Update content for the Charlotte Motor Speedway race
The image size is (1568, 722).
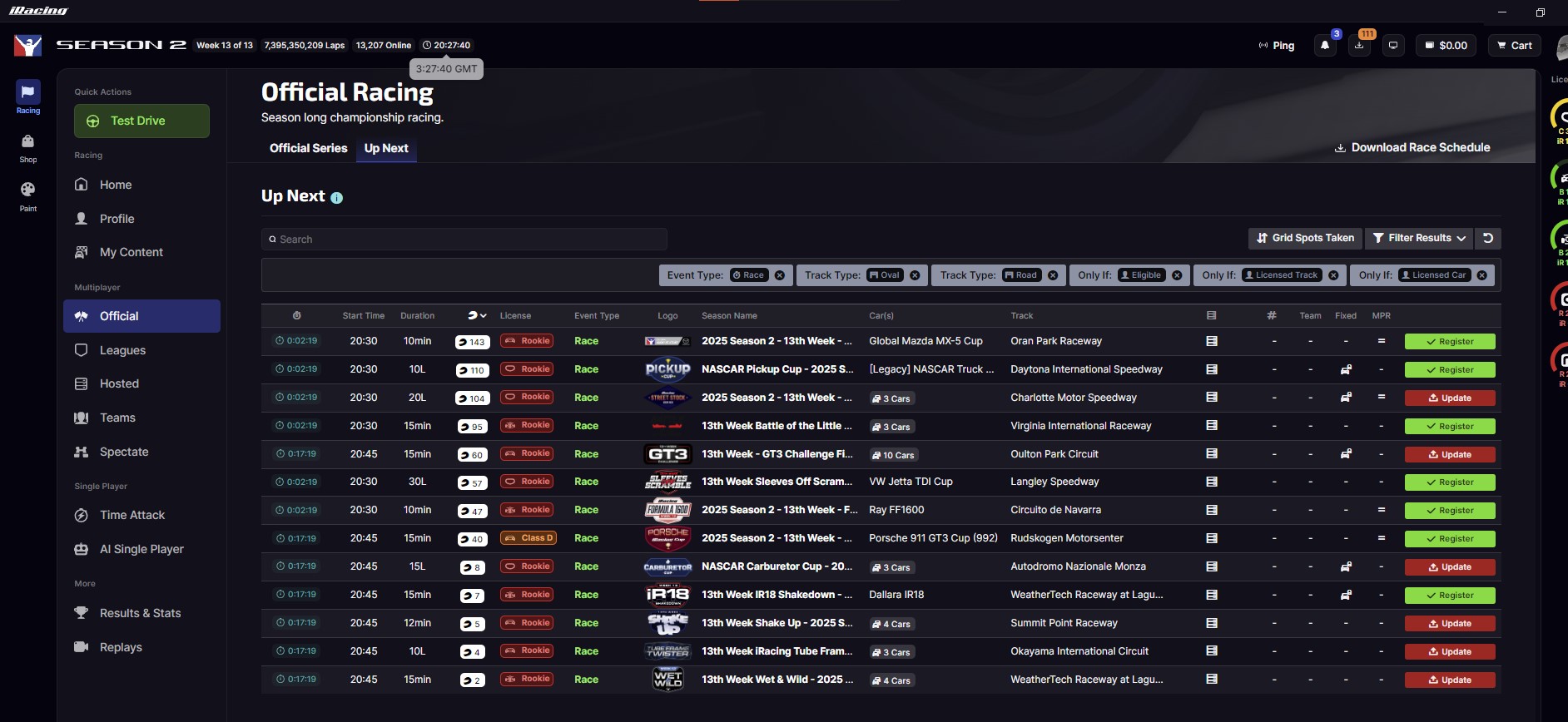click(x=1450, y=398)
